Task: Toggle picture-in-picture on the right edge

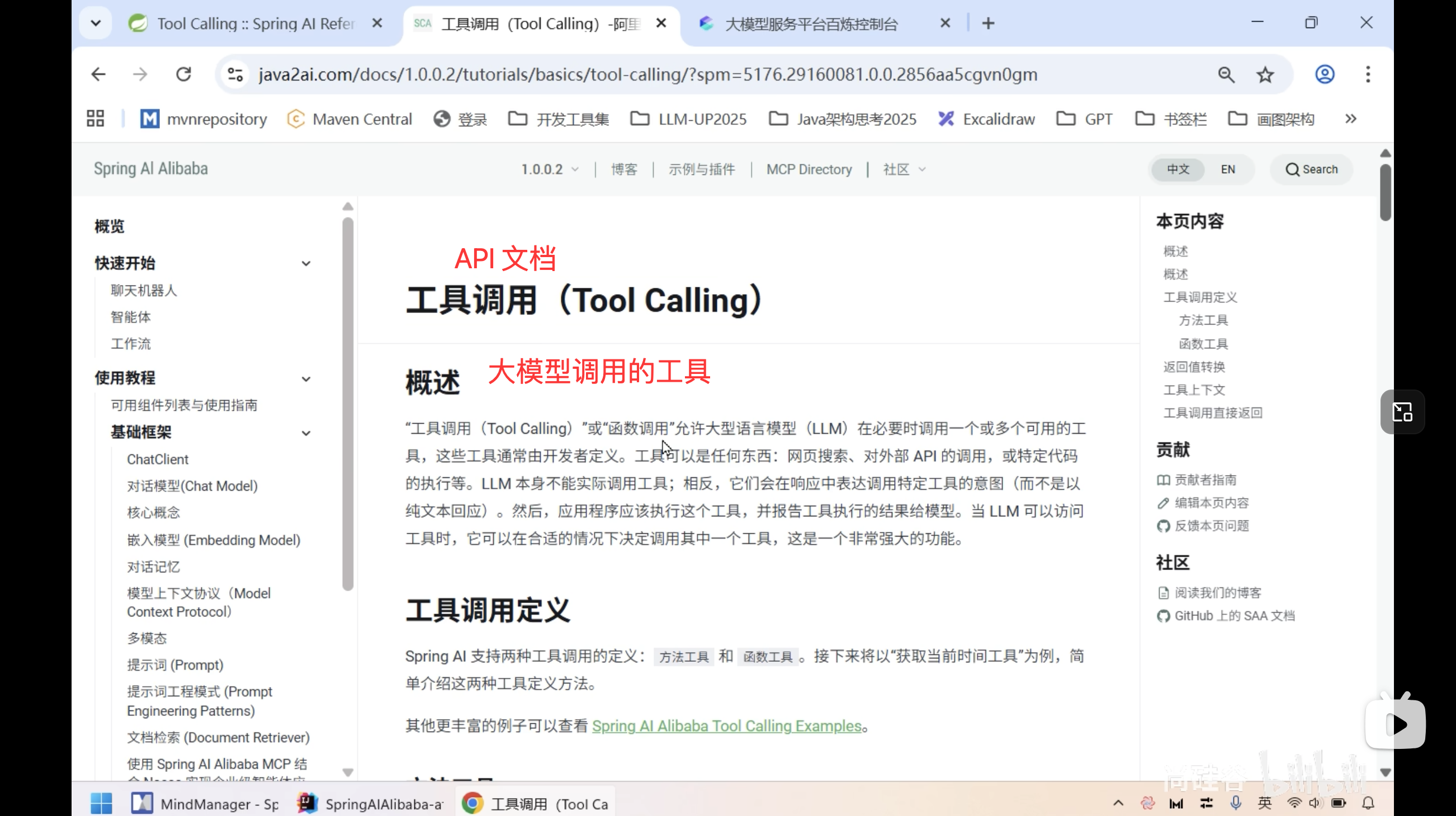Action: click(1402, 412)
